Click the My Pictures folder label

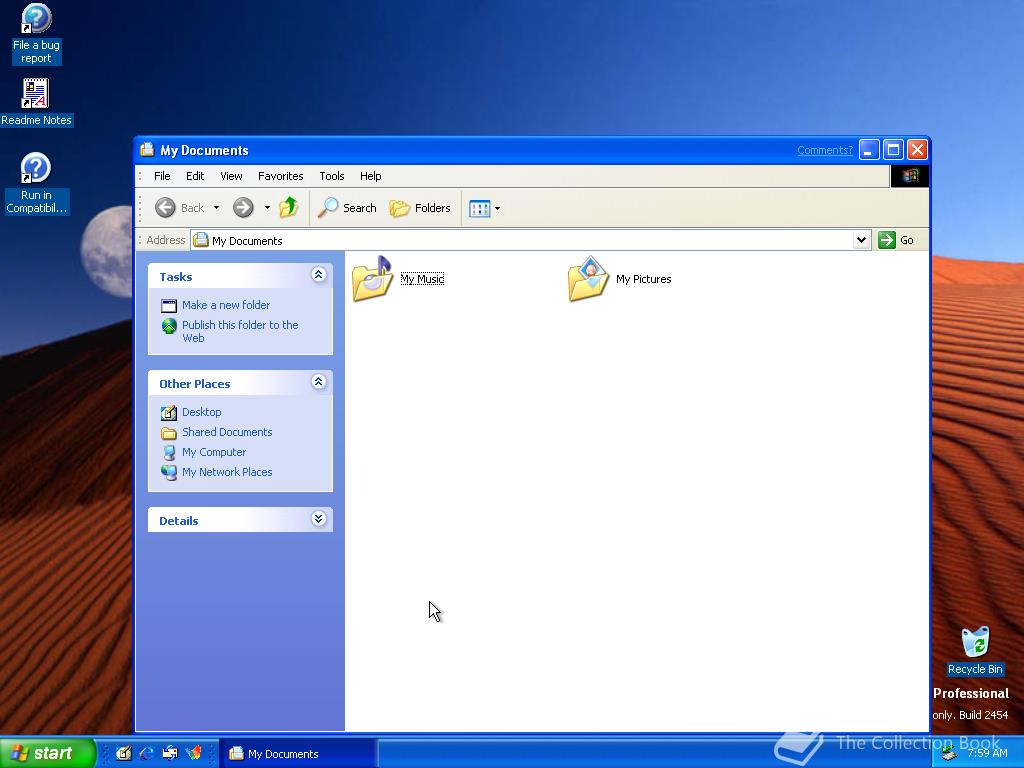[643, 279]
